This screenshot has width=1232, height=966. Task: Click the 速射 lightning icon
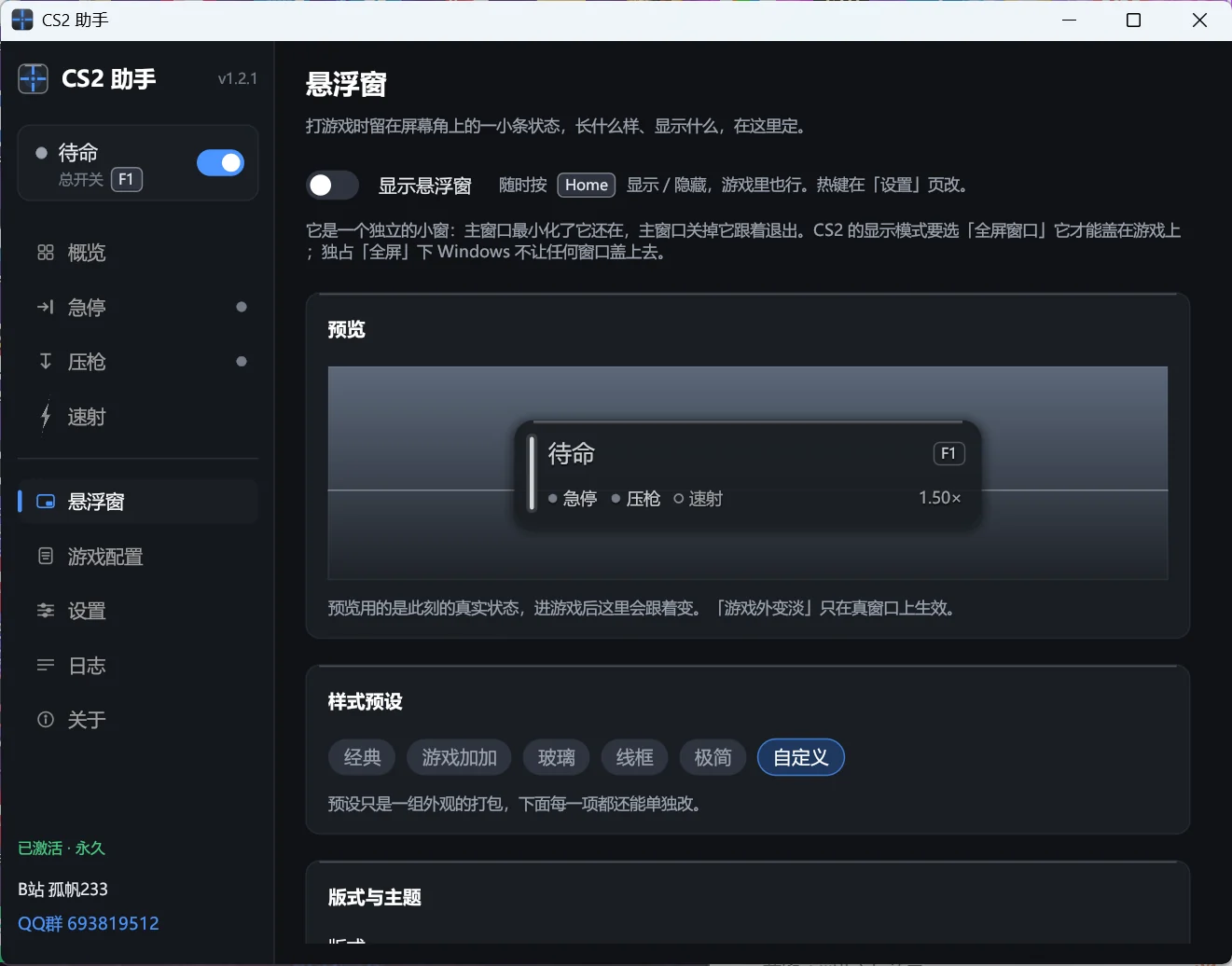45,416
